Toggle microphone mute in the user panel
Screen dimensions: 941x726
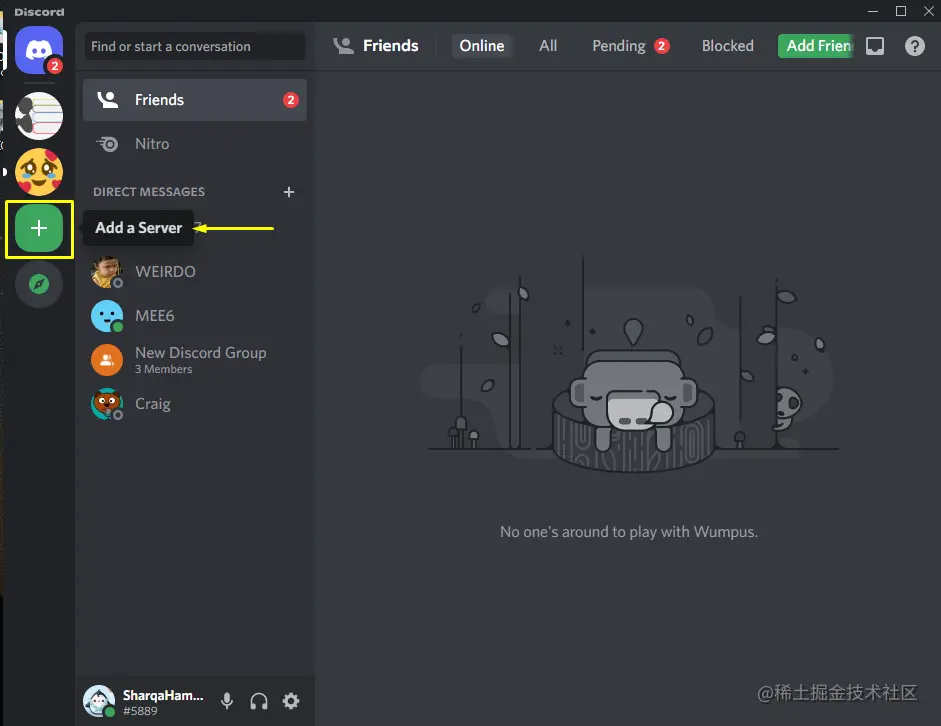coord(227,701)
